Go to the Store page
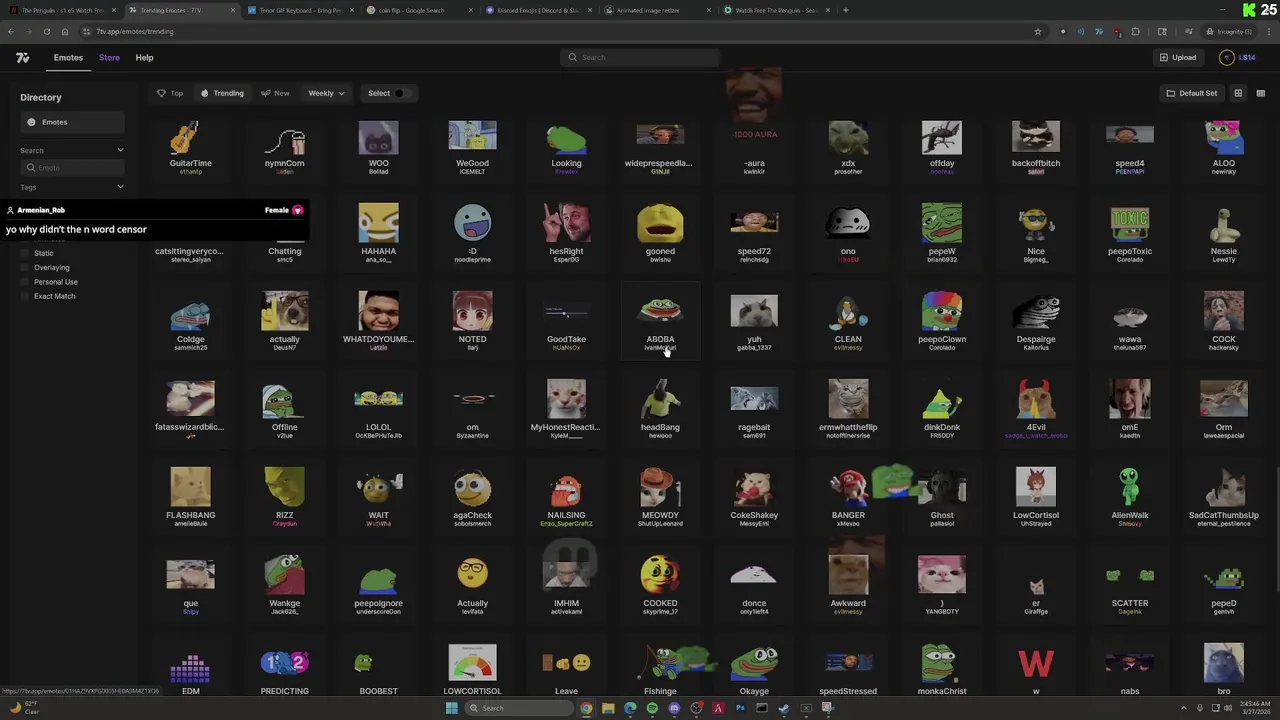The width and height of the screenshot is (1280, 720). (x=109, y=58)
